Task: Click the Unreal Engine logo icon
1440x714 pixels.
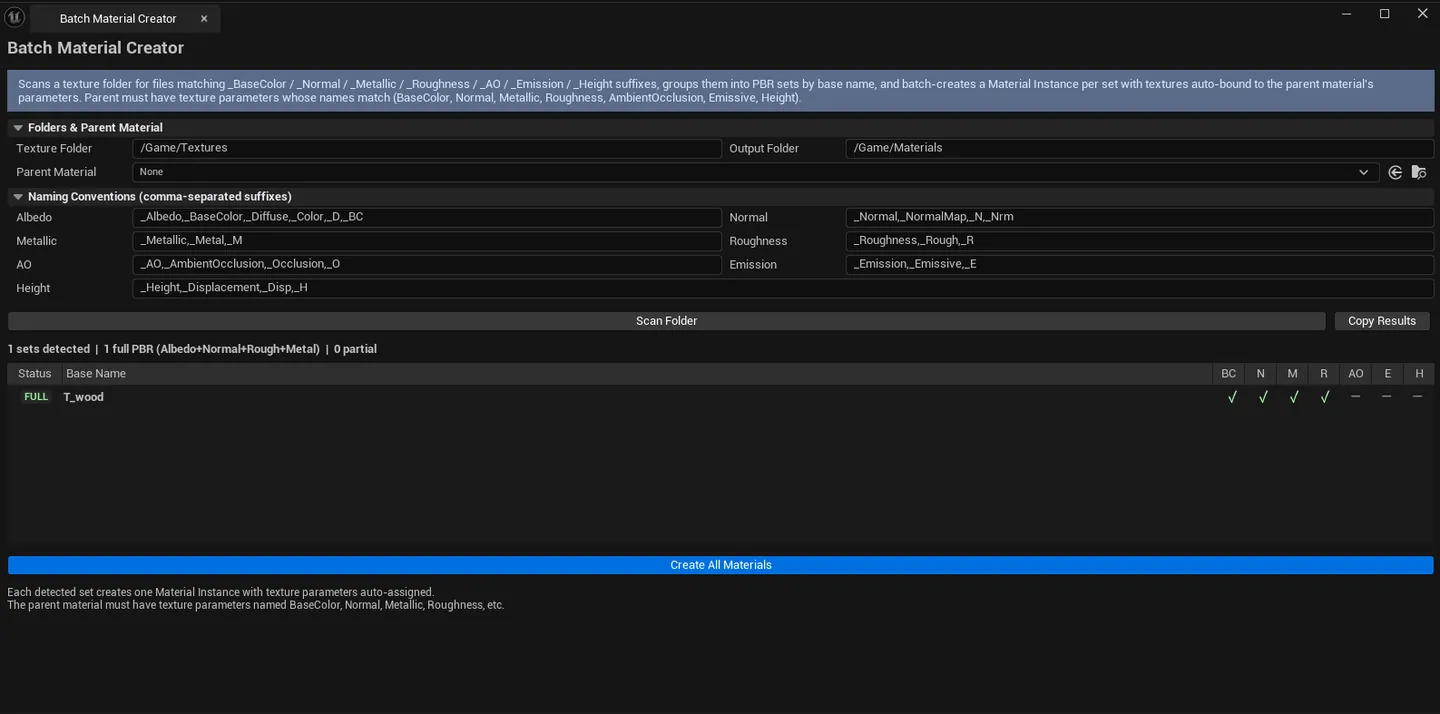Action: click(x=15, y=17)
